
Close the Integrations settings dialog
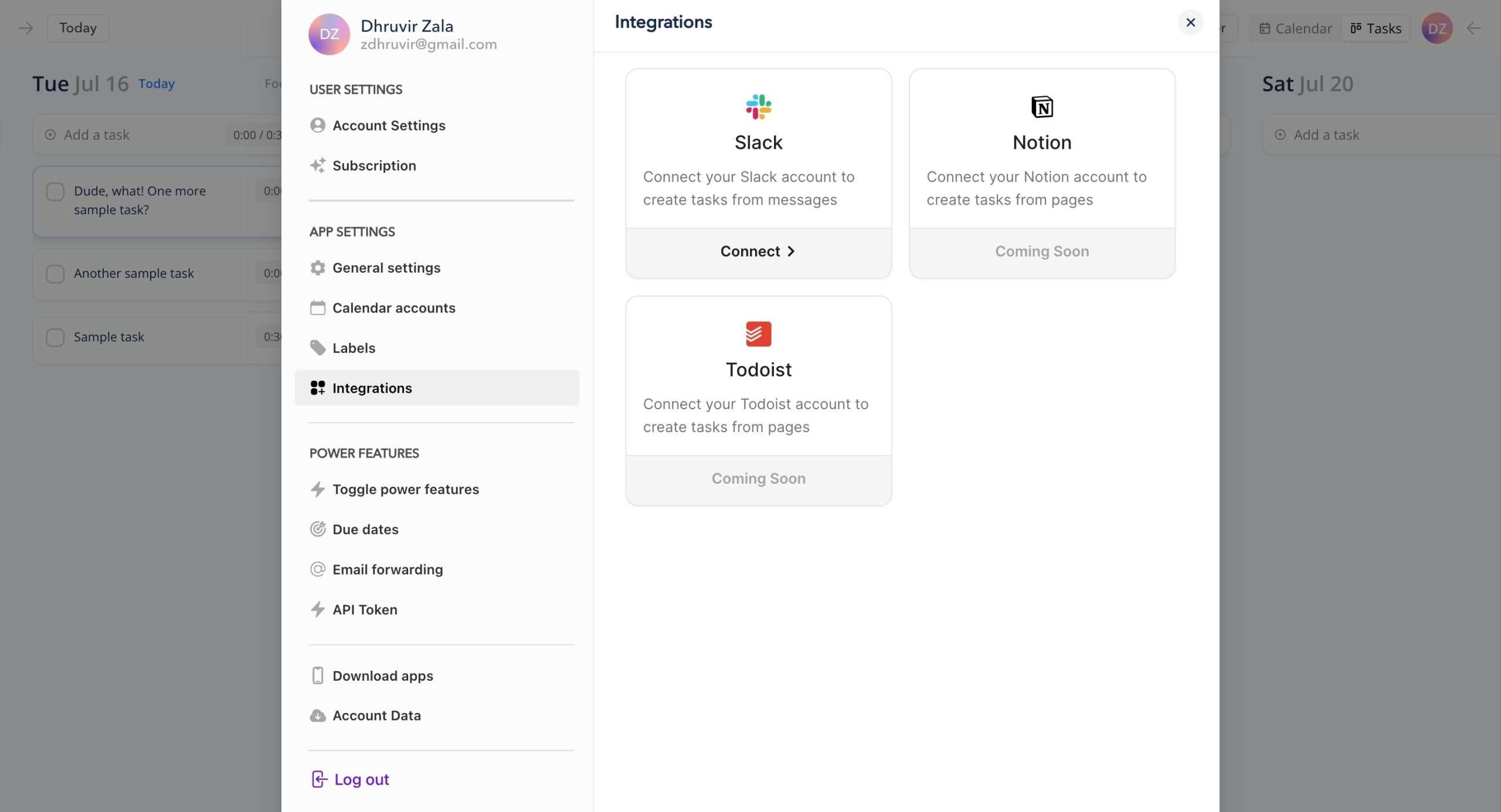click(x=1190, y=22)
